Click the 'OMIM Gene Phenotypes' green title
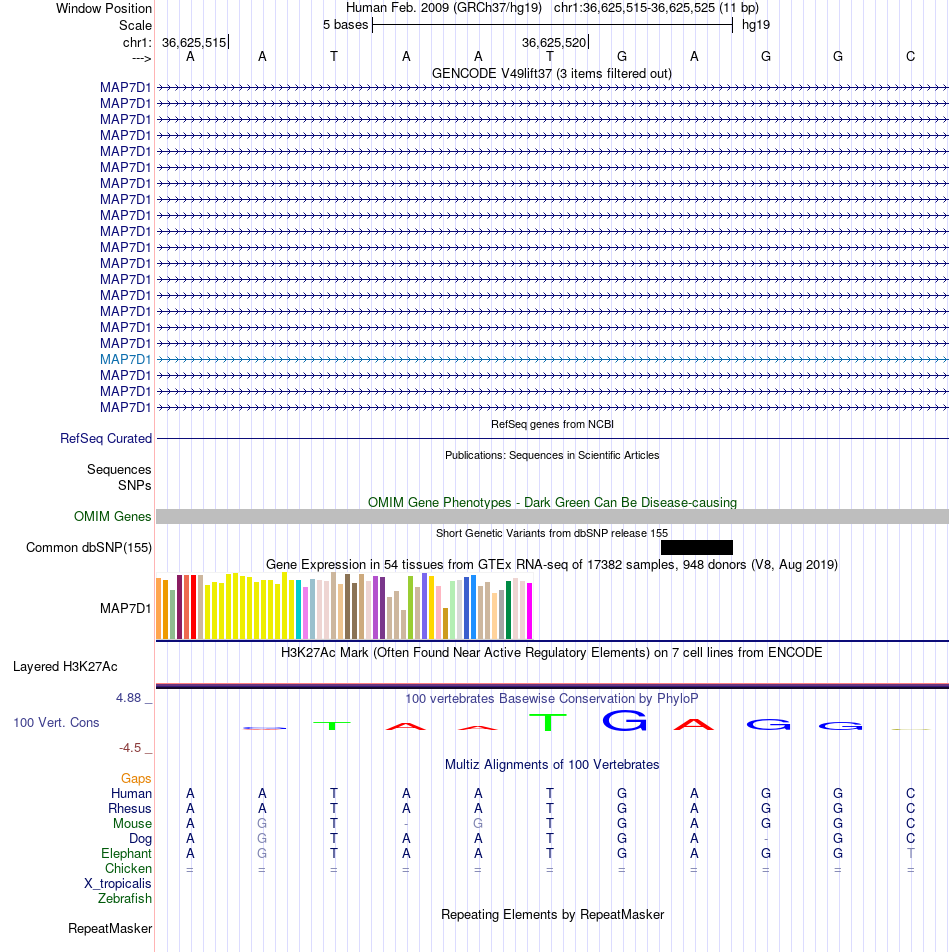The height and width of the screenshot is (952, 950). pos(552,502)
